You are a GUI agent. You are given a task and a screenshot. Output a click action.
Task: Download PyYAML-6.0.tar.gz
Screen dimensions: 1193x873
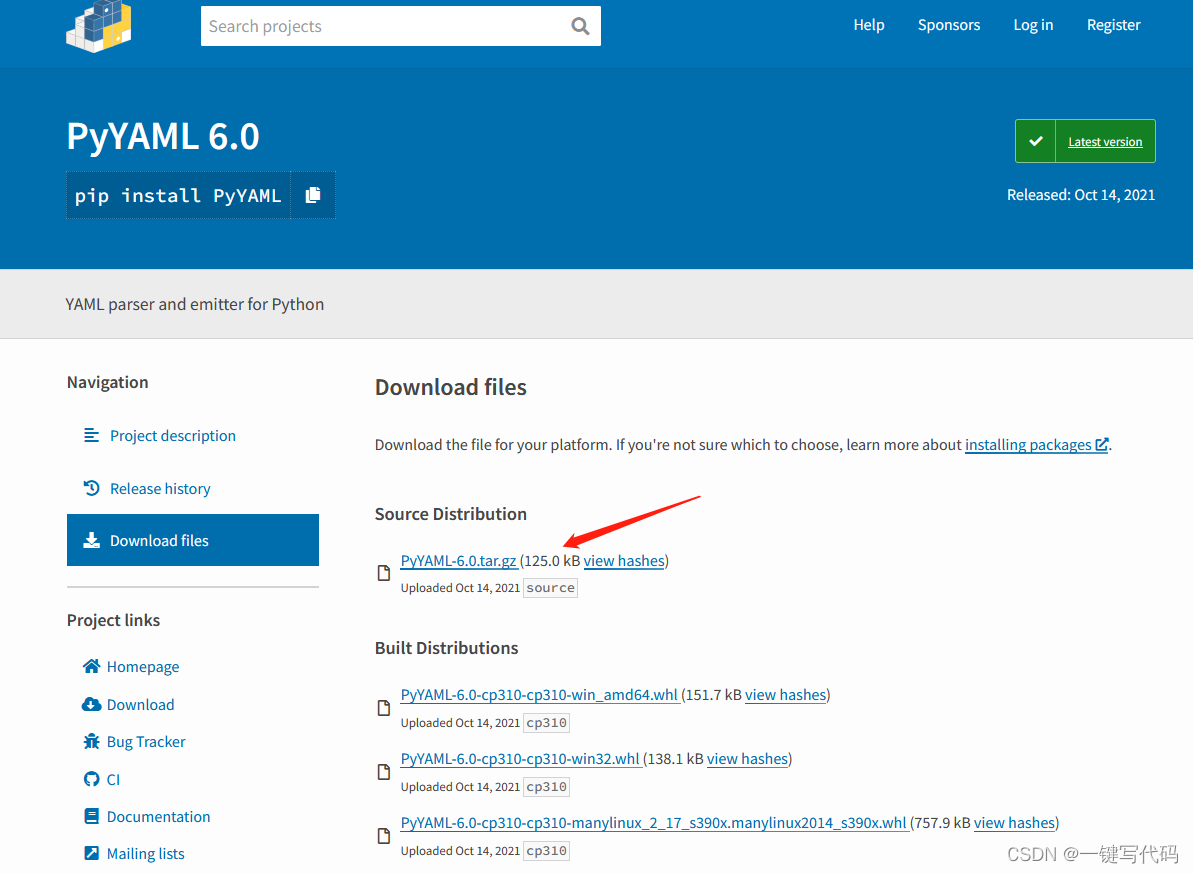(459, 561)
